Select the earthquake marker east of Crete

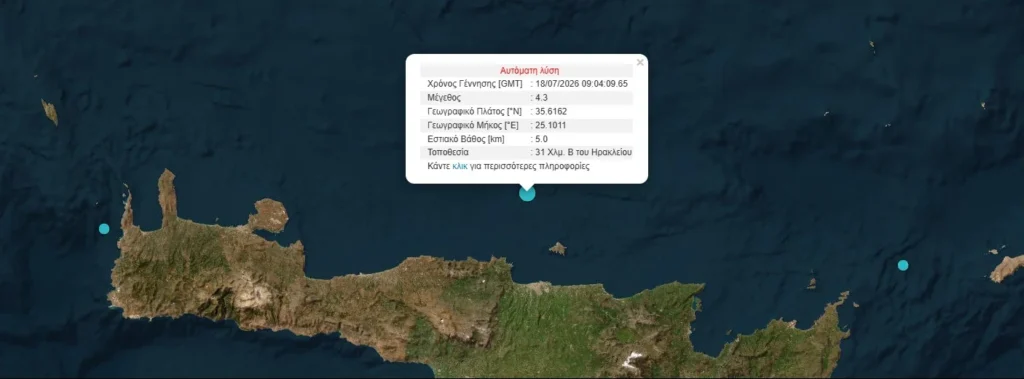coord(903,265)
